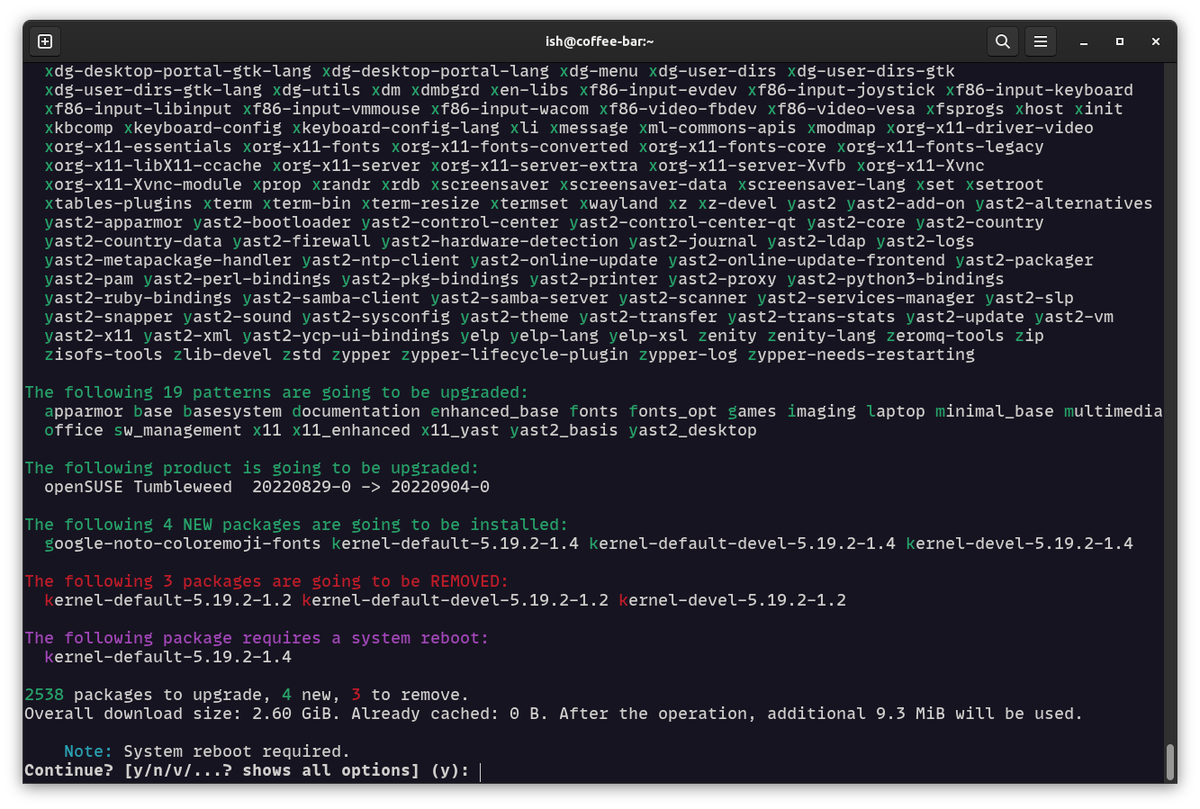Click at the Continue prompt cursor
This screenshot has width=1200, height=809.
click(x=481, y=770)
